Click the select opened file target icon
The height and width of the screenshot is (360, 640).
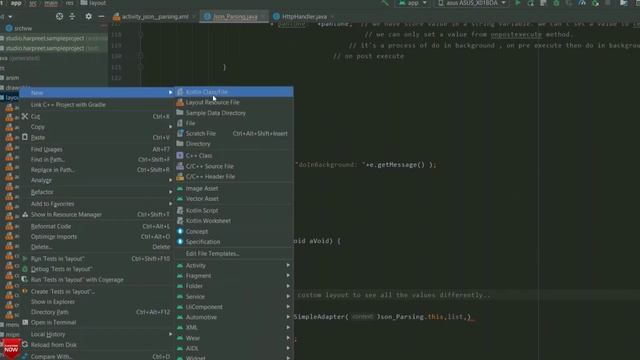(x=60, y=16)
